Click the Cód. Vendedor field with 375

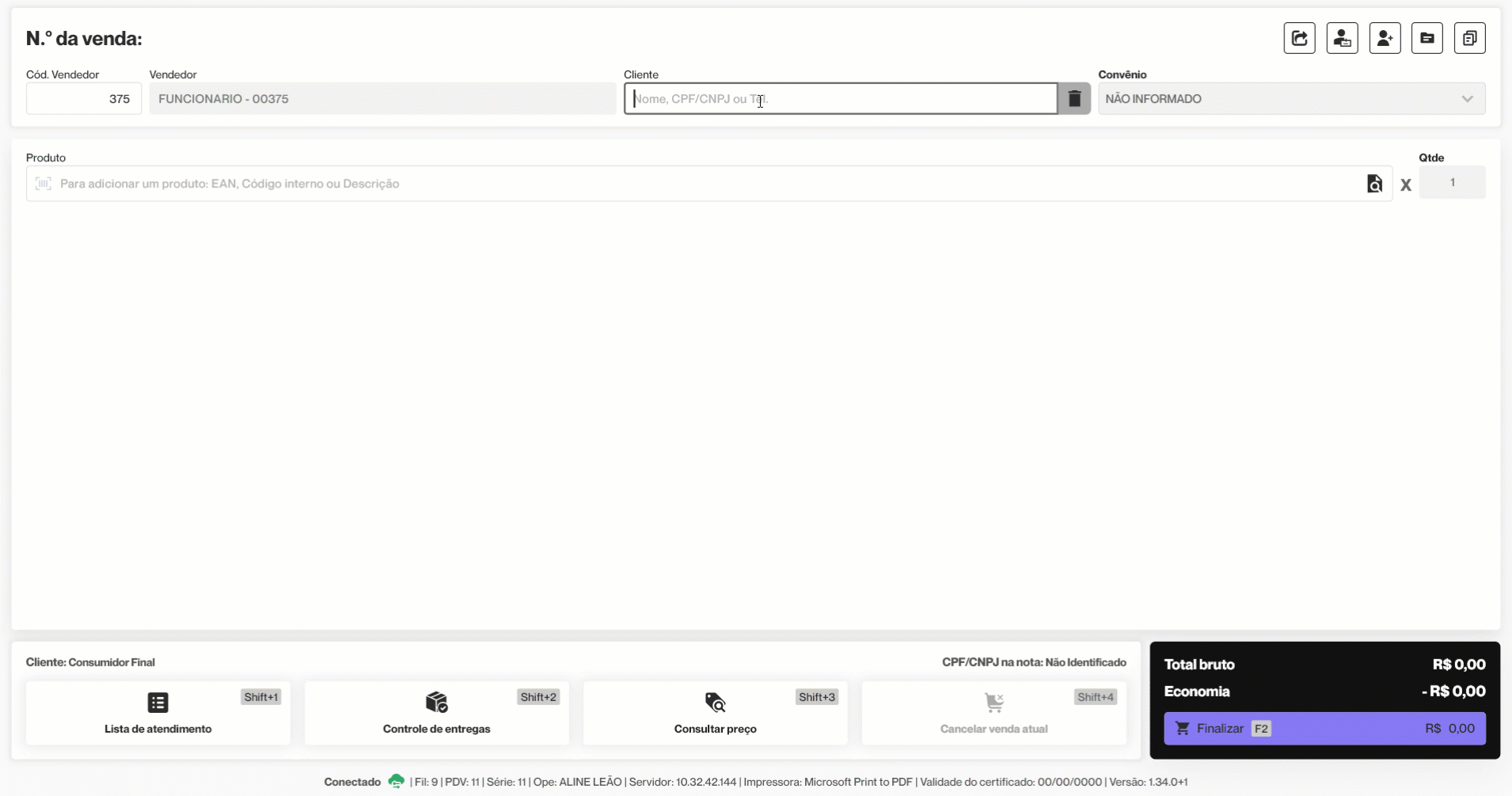point(84,99)
